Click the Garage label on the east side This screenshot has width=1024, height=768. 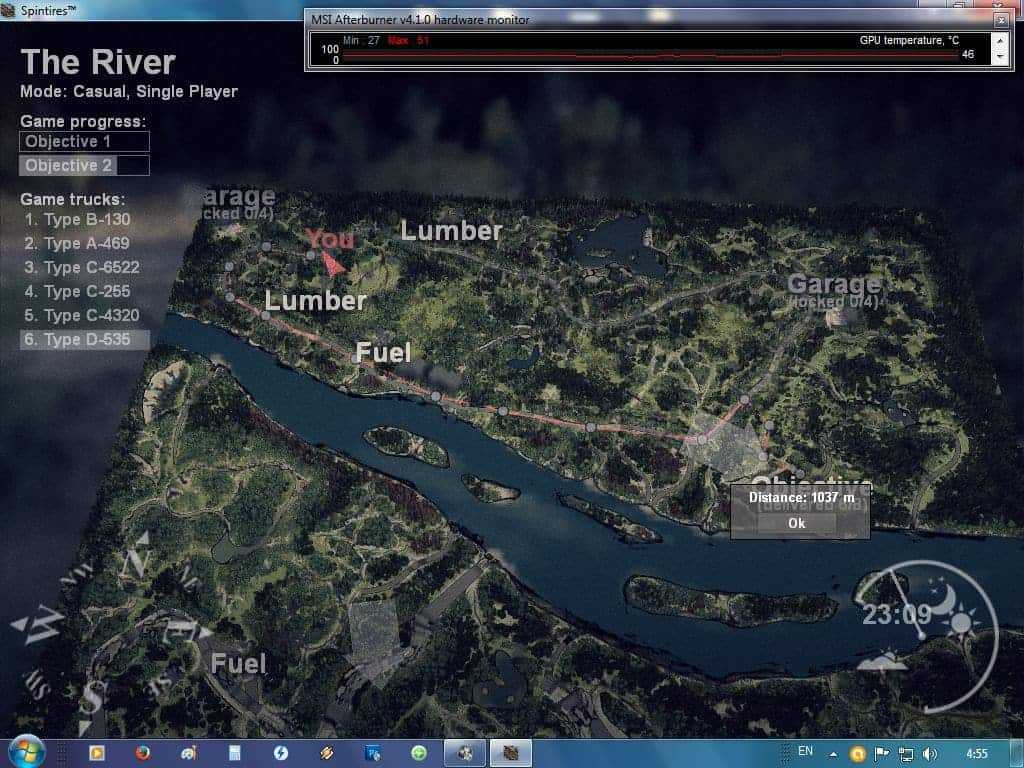pos(834,284)
